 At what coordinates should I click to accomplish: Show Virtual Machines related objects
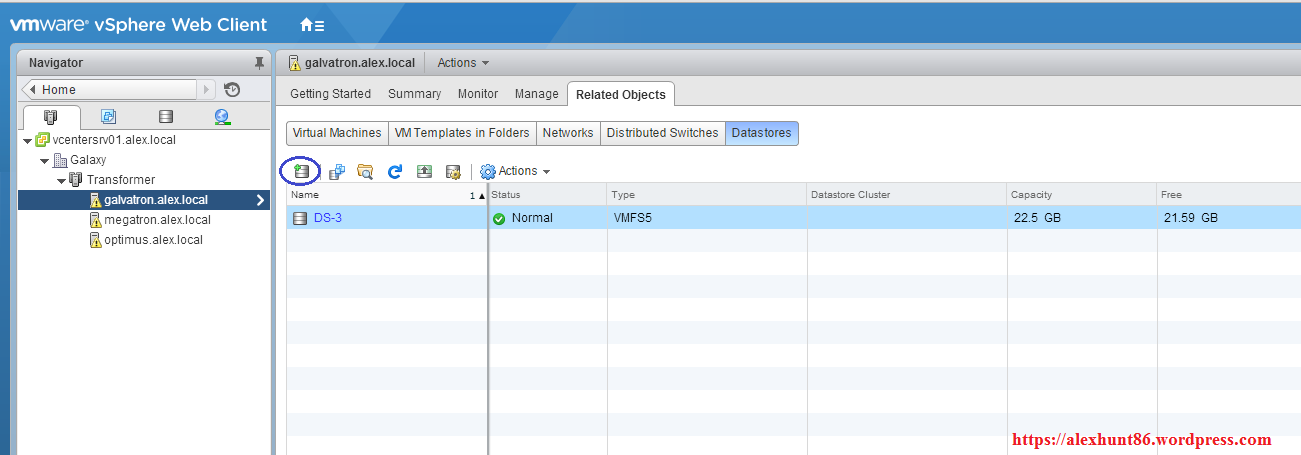click(337, 133)
